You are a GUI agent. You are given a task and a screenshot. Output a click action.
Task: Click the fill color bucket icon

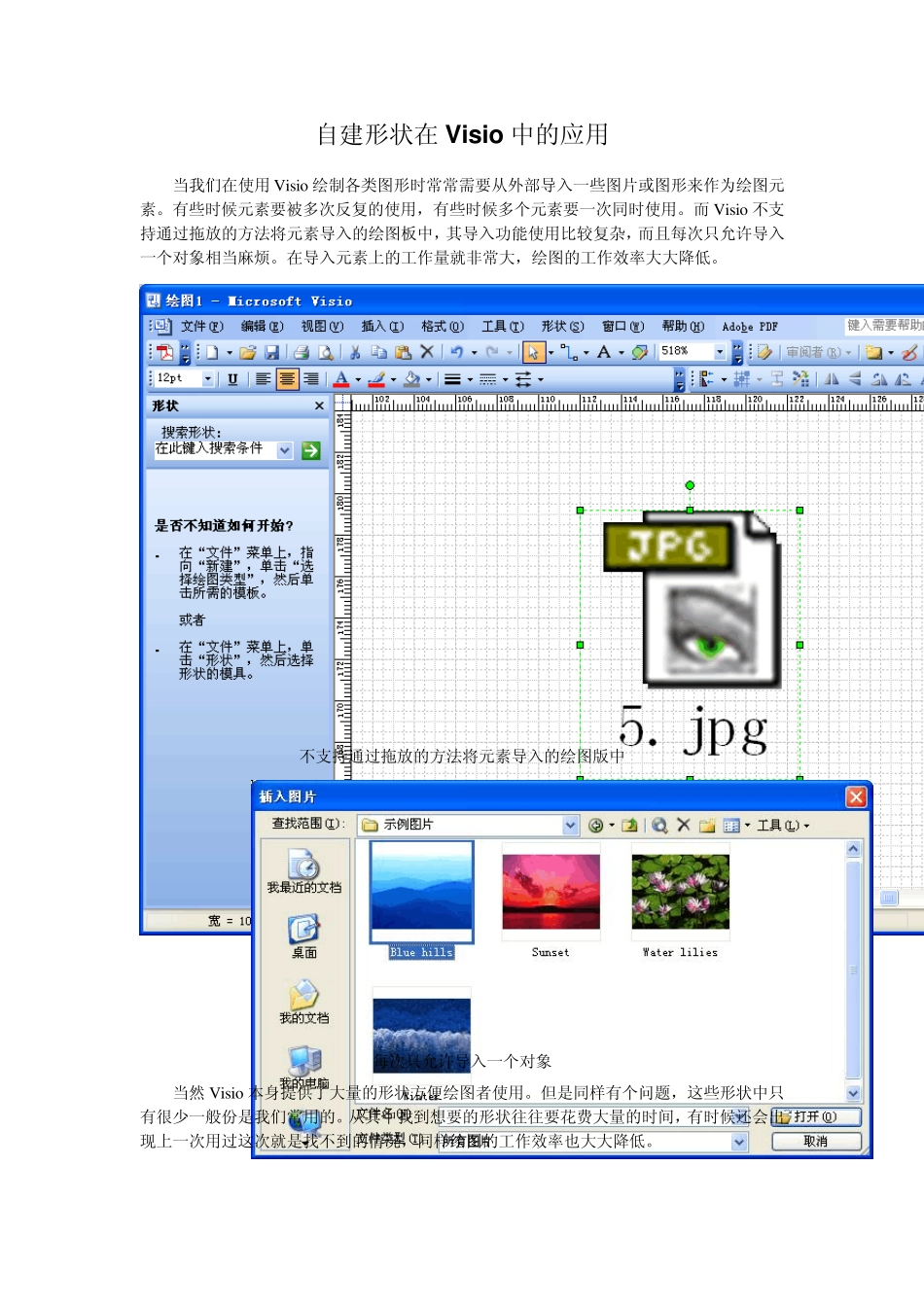click(x=412, y=379)
